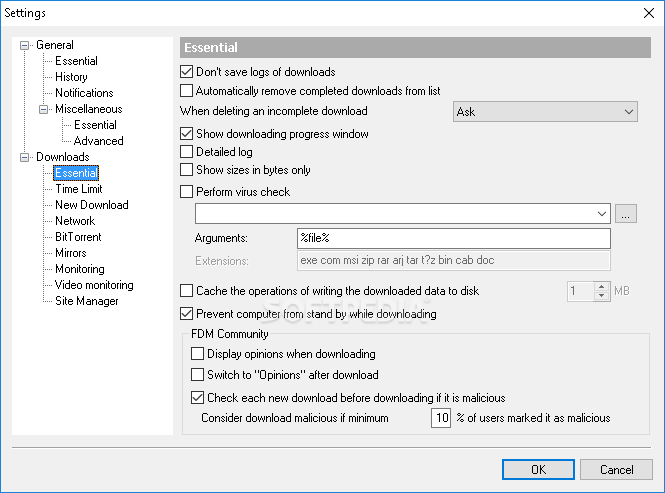Open the Time Limit page
Screen dimensions: 665x493
[x=79, y=189]
